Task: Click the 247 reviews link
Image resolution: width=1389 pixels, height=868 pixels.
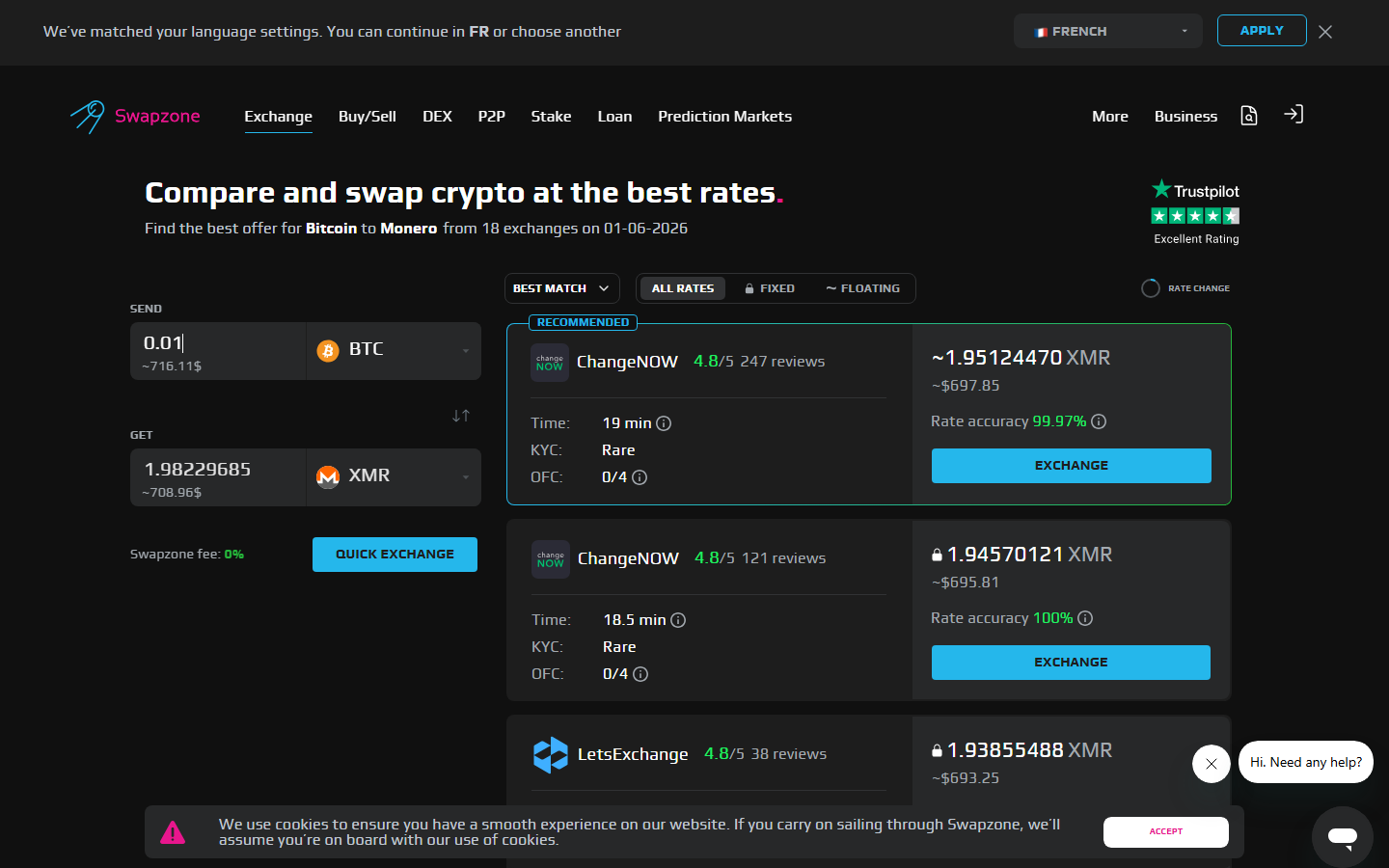Action: (782, 362)
